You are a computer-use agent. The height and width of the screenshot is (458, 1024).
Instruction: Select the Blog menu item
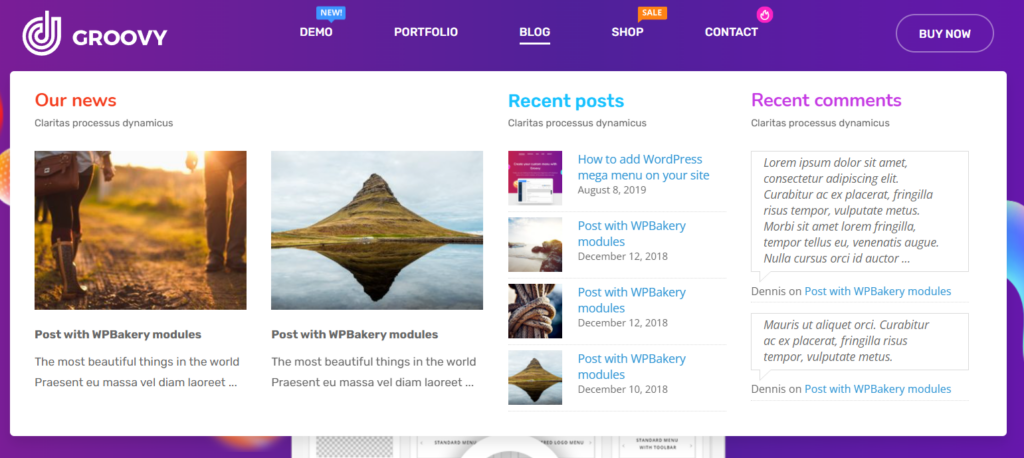pyautogui.click(x=535, y=33)
